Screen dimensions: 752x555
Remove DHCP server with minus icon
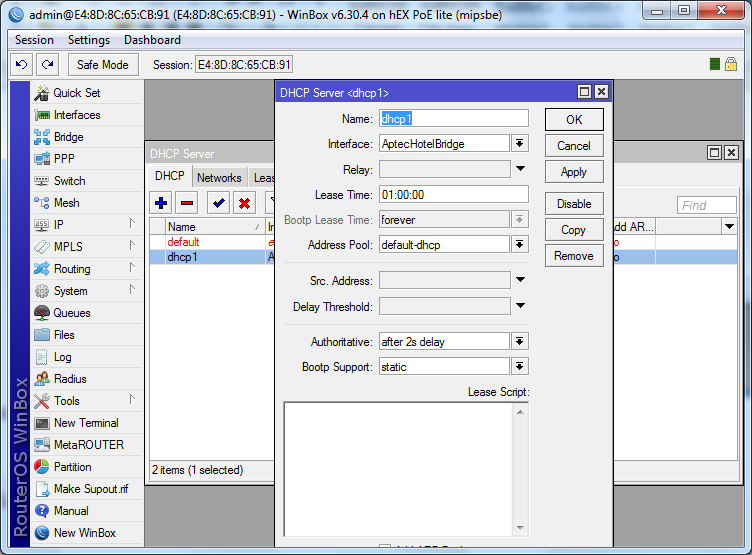pyautogui.click(x=187, y=203)
